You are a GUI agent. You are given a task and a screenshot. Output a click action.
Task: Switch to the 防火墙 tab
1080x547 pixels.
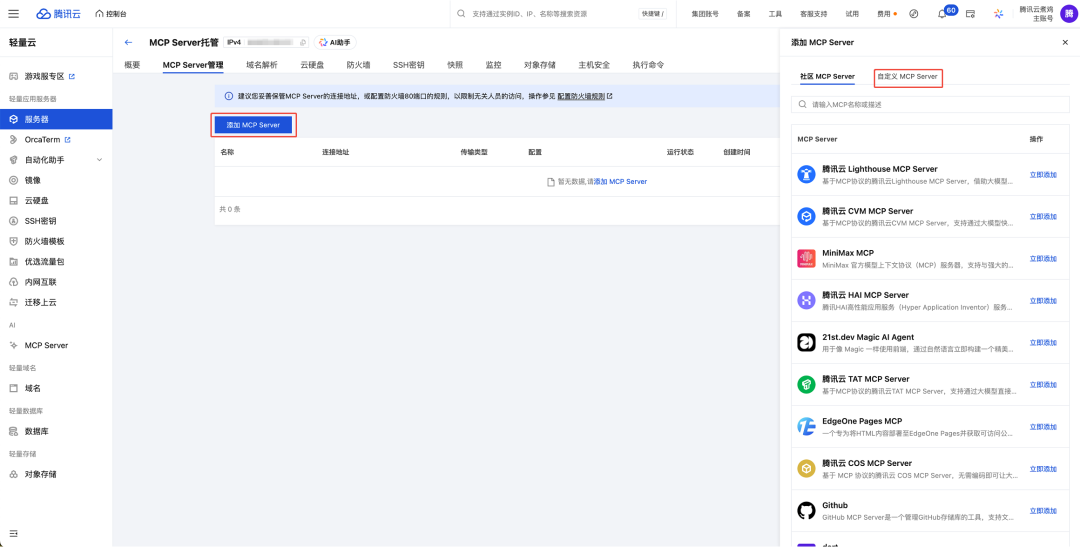(x=358, y=65)
